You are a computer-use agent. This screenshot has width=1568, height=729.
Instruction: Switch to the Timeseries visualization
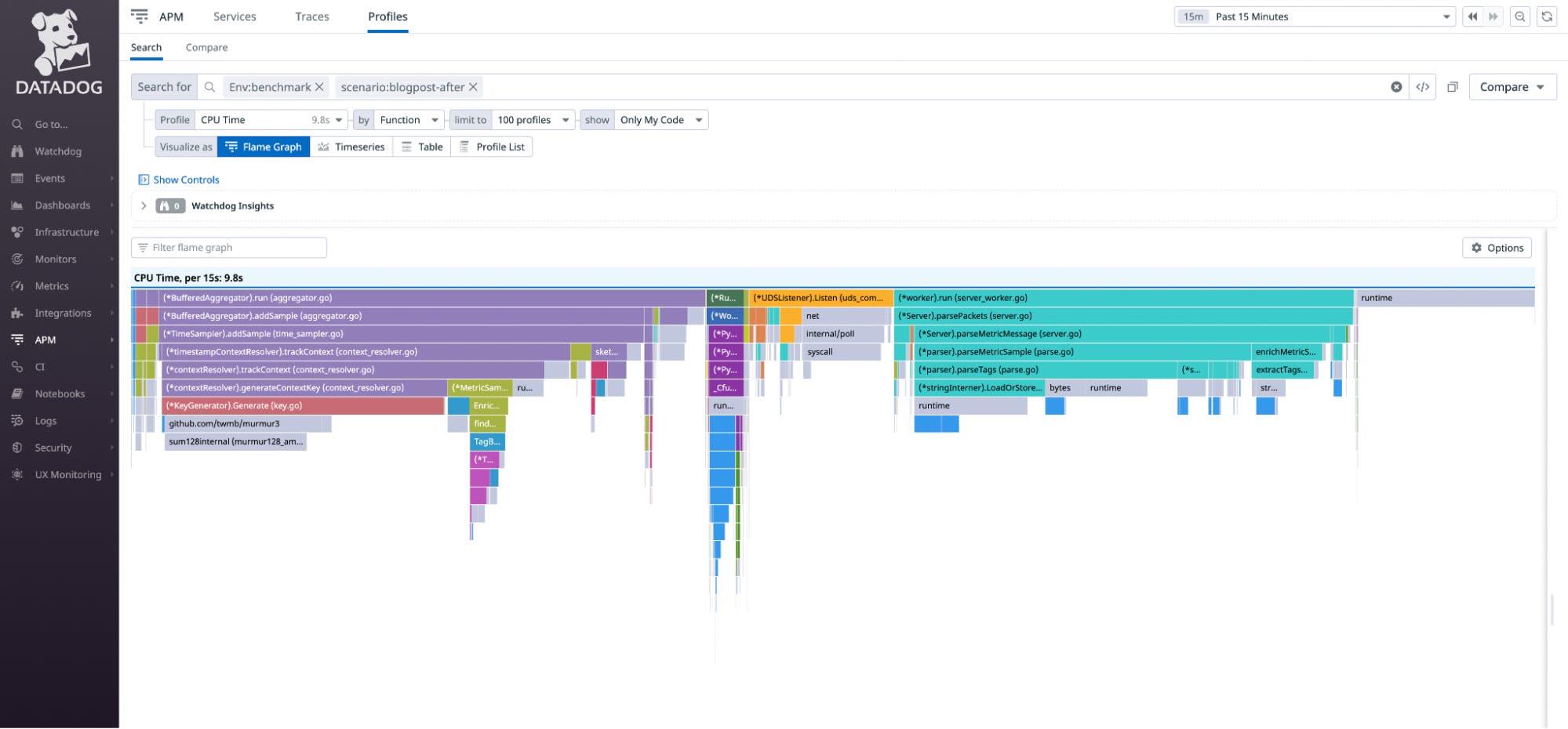(x=351, y=147)
